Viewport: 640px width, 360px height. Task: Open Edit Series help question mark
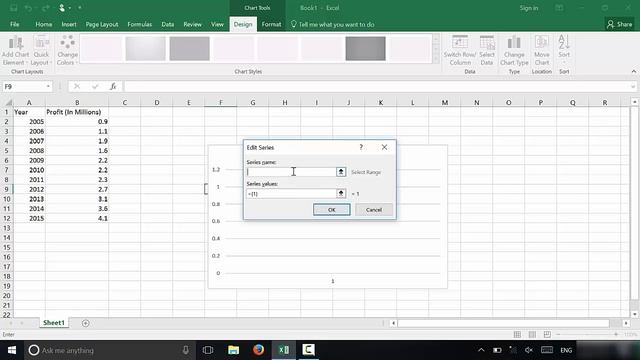point(361,147)
